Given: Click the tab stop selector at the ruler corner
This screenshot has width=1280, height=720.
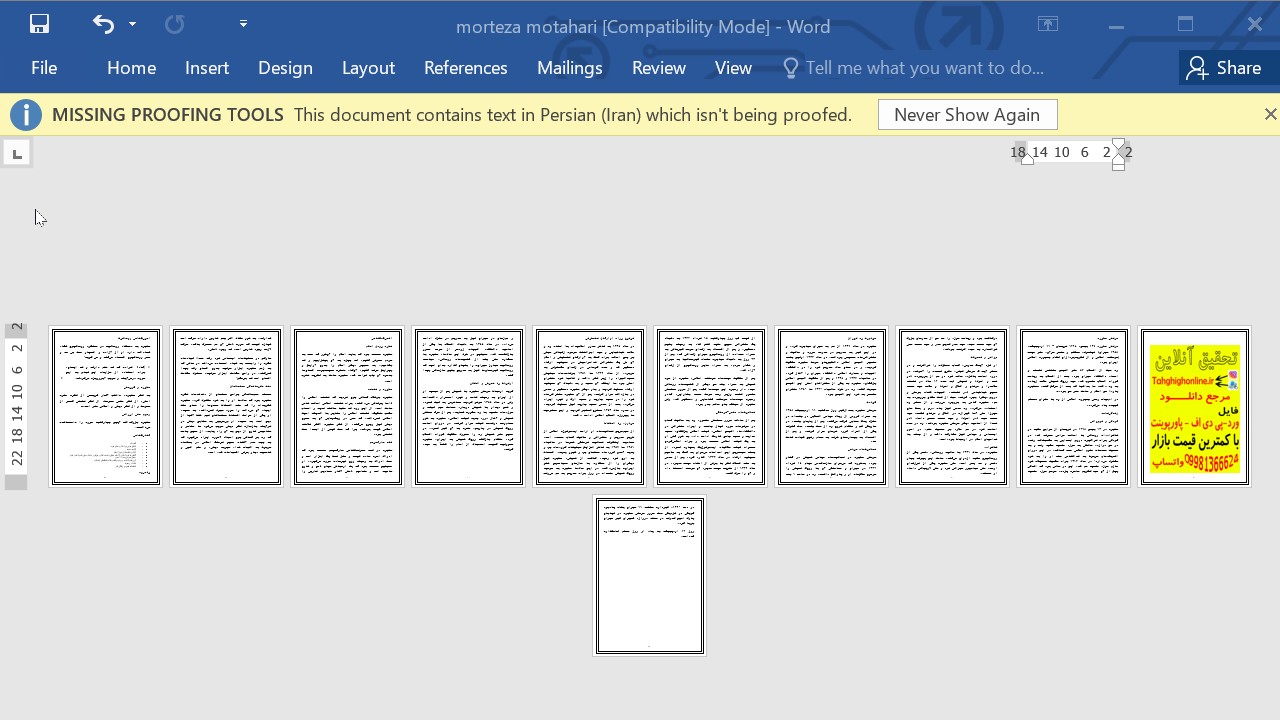Looking at the screenshot, I should [x=17, y=153].
